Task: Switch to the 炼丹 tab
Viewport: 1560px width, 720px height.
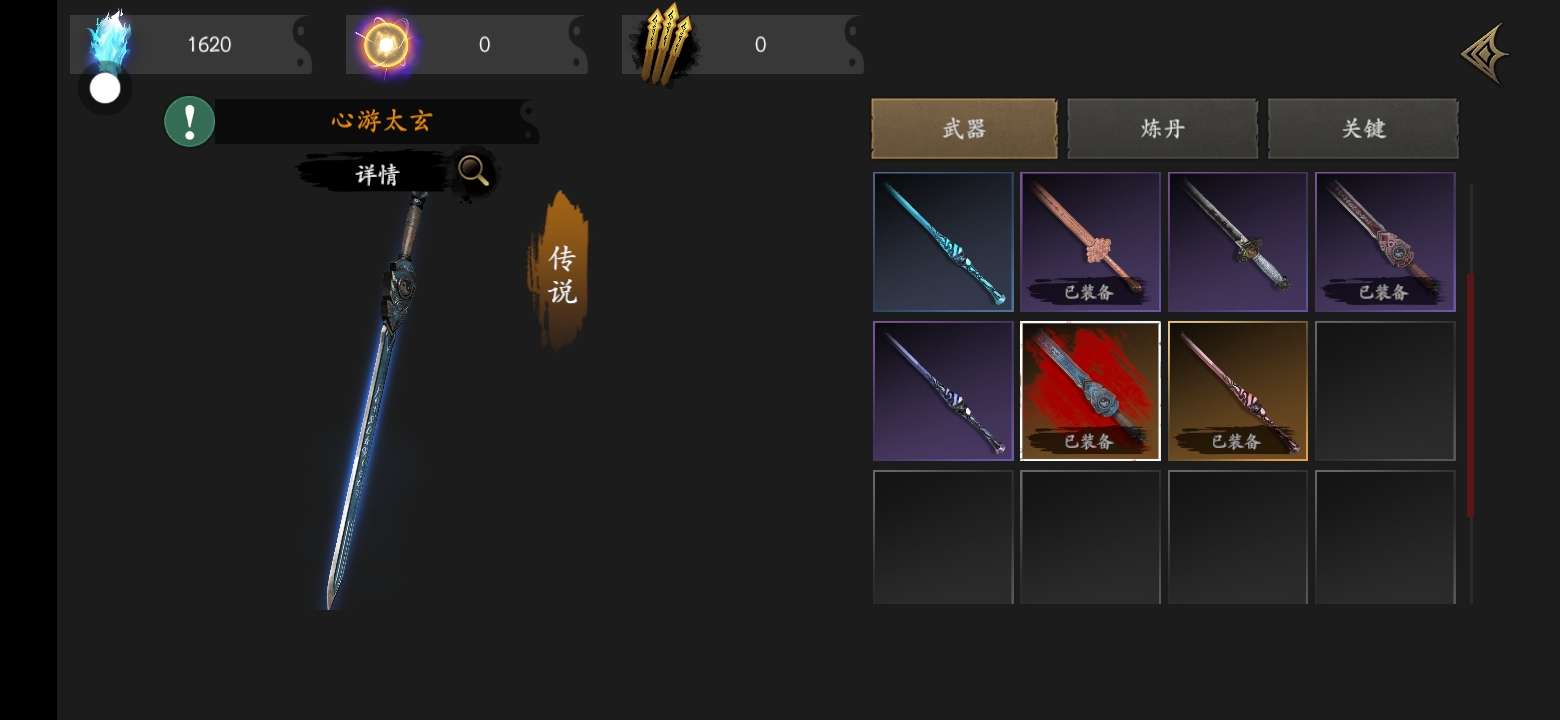Action: tap(1163, 128)
